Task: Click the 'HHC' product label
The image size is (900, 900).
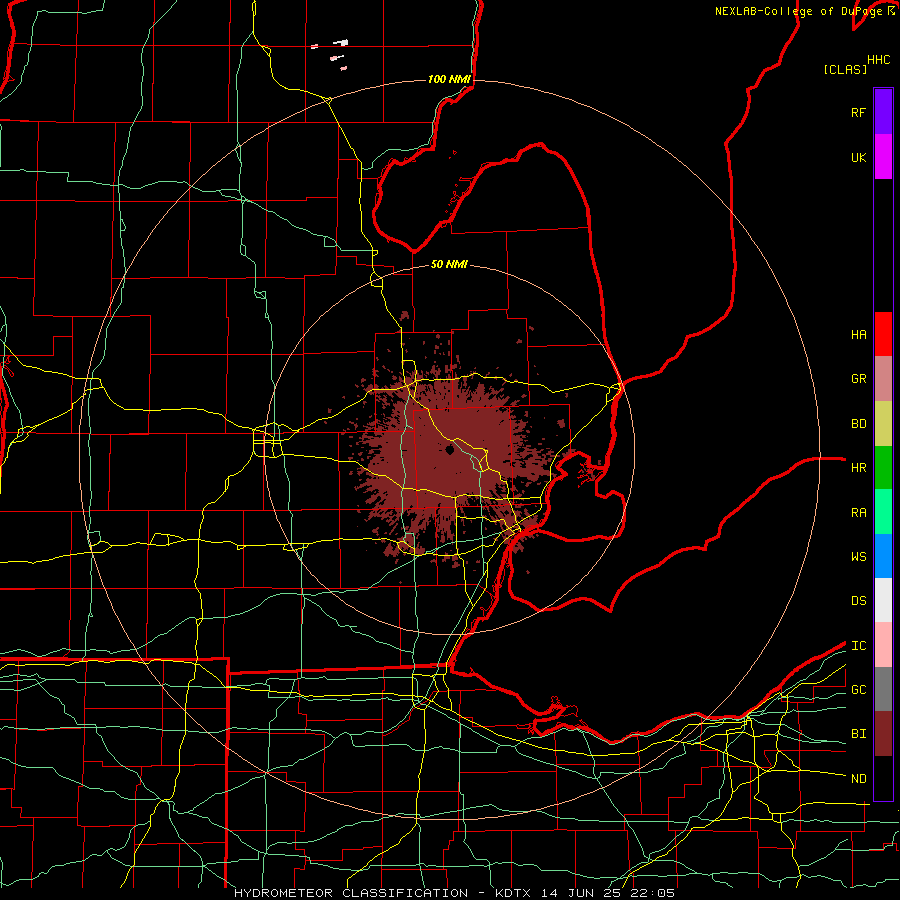Action: pyautogui.click(x=879, y=60)
